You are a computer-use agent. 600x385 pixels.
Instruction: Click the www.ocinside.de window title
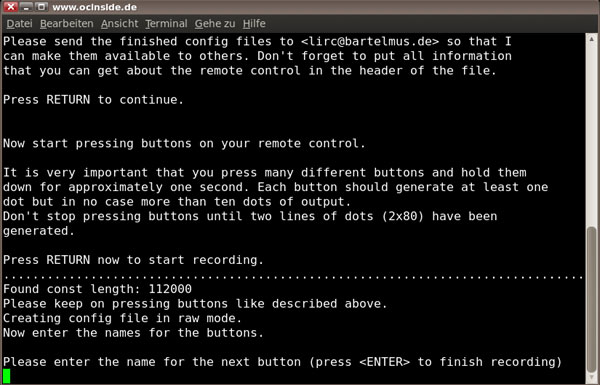[95, 7]
